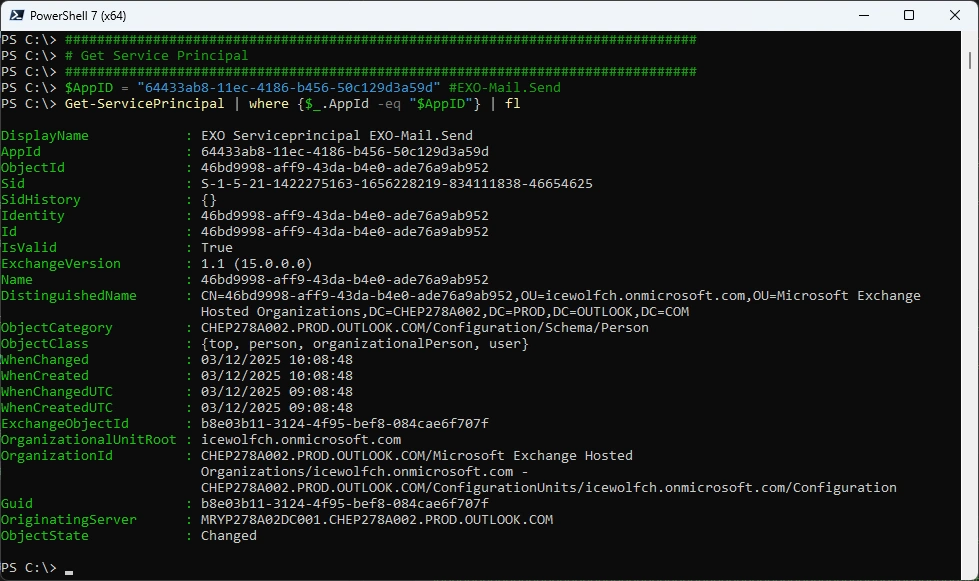Click the OrganizationalUnitRoot value icewolfch.onmicrosoft.com
979x581 pixels.
(300, 440)
